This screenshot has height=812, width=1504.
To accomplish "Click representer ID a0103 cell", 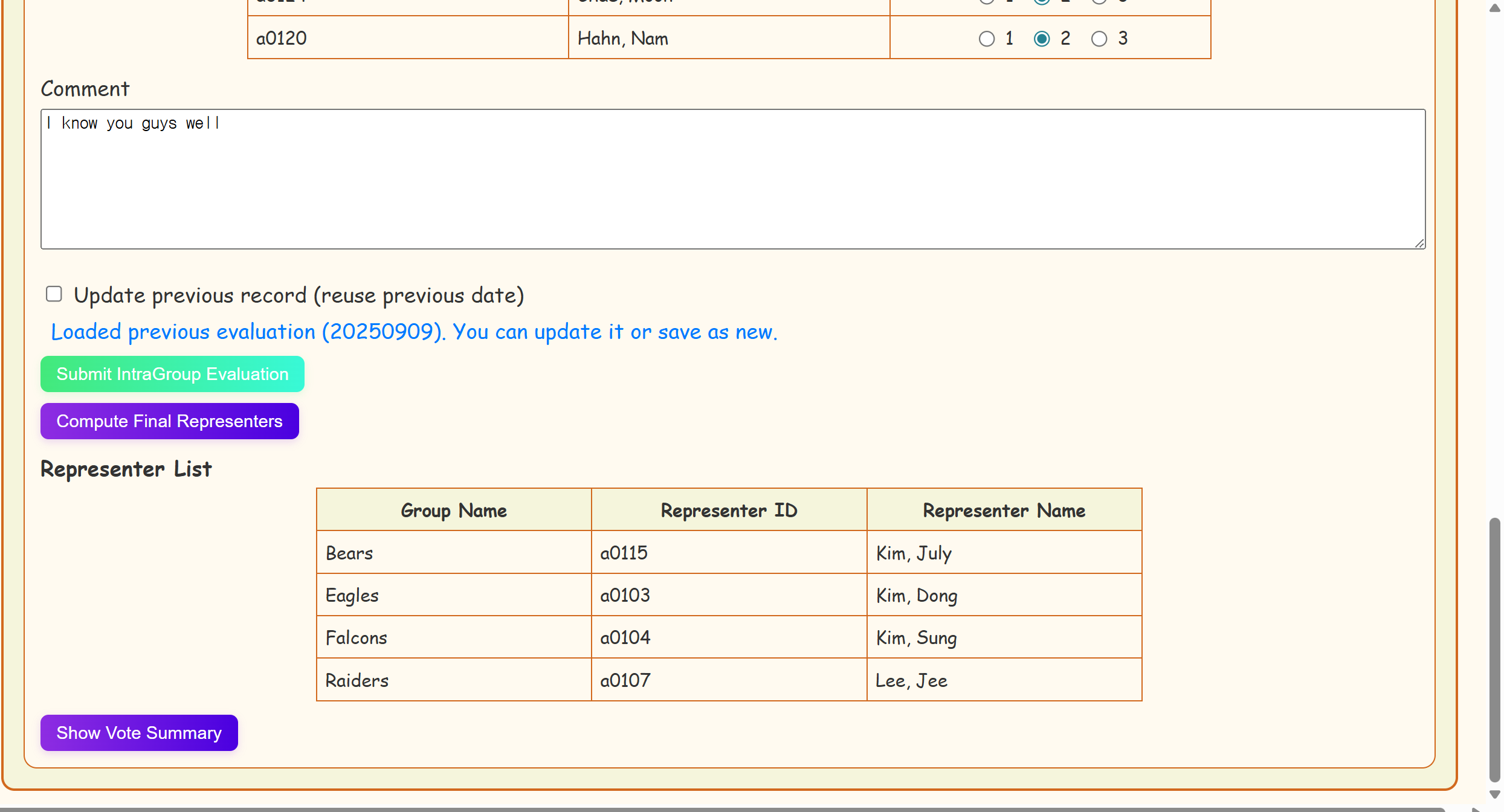I will 728,595.
